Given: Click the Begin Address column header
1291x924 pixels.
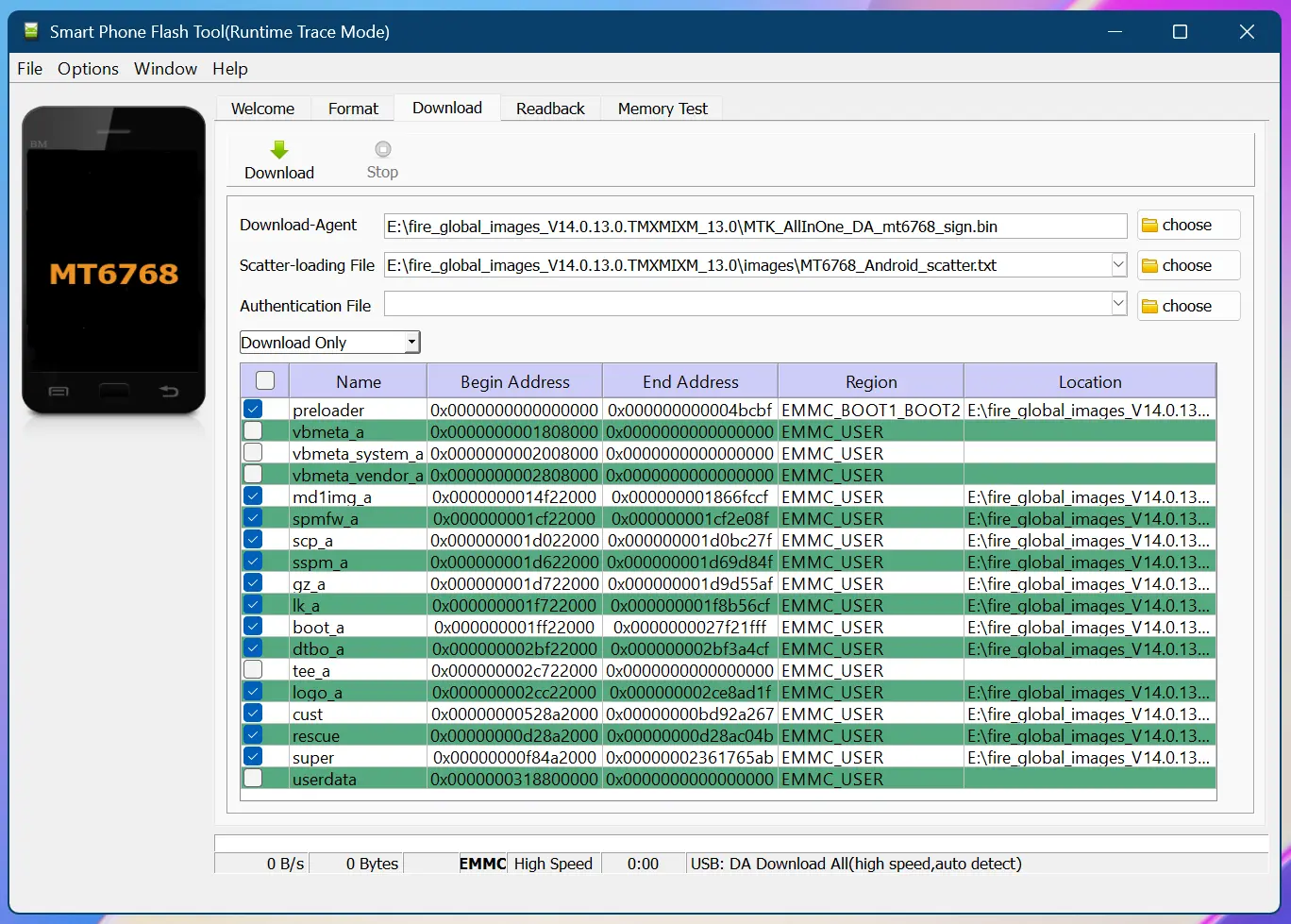Looking at the screenshot, I should pyautogui.click(x=515, y=381).
